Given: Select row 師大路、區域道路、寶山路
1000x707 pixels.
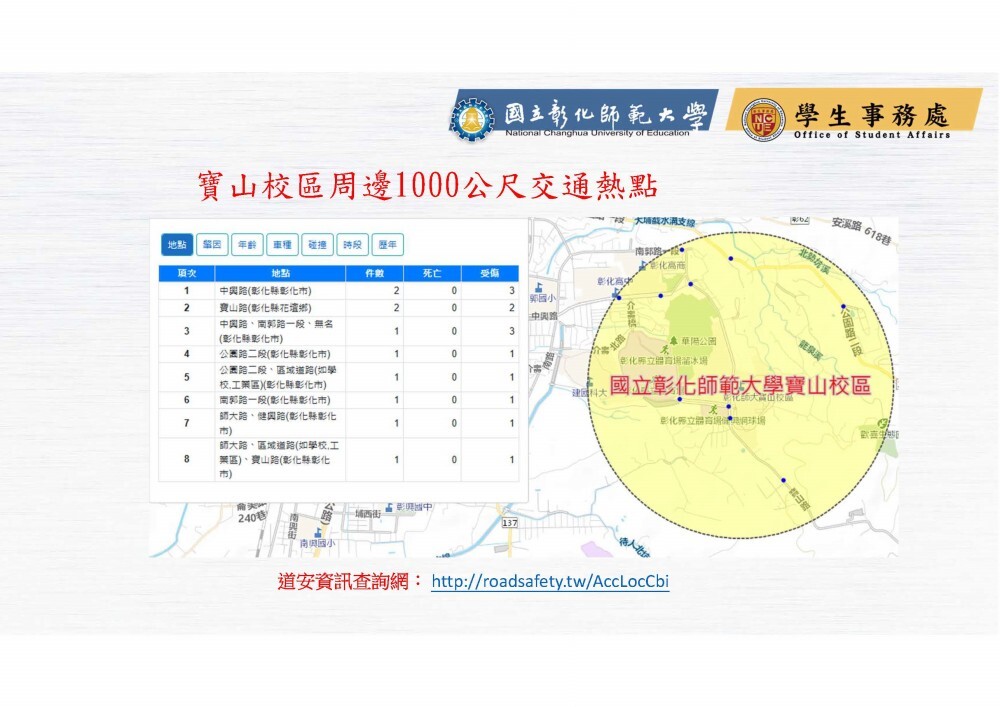Looking at the screenshot, I should [x=339, y=459].
